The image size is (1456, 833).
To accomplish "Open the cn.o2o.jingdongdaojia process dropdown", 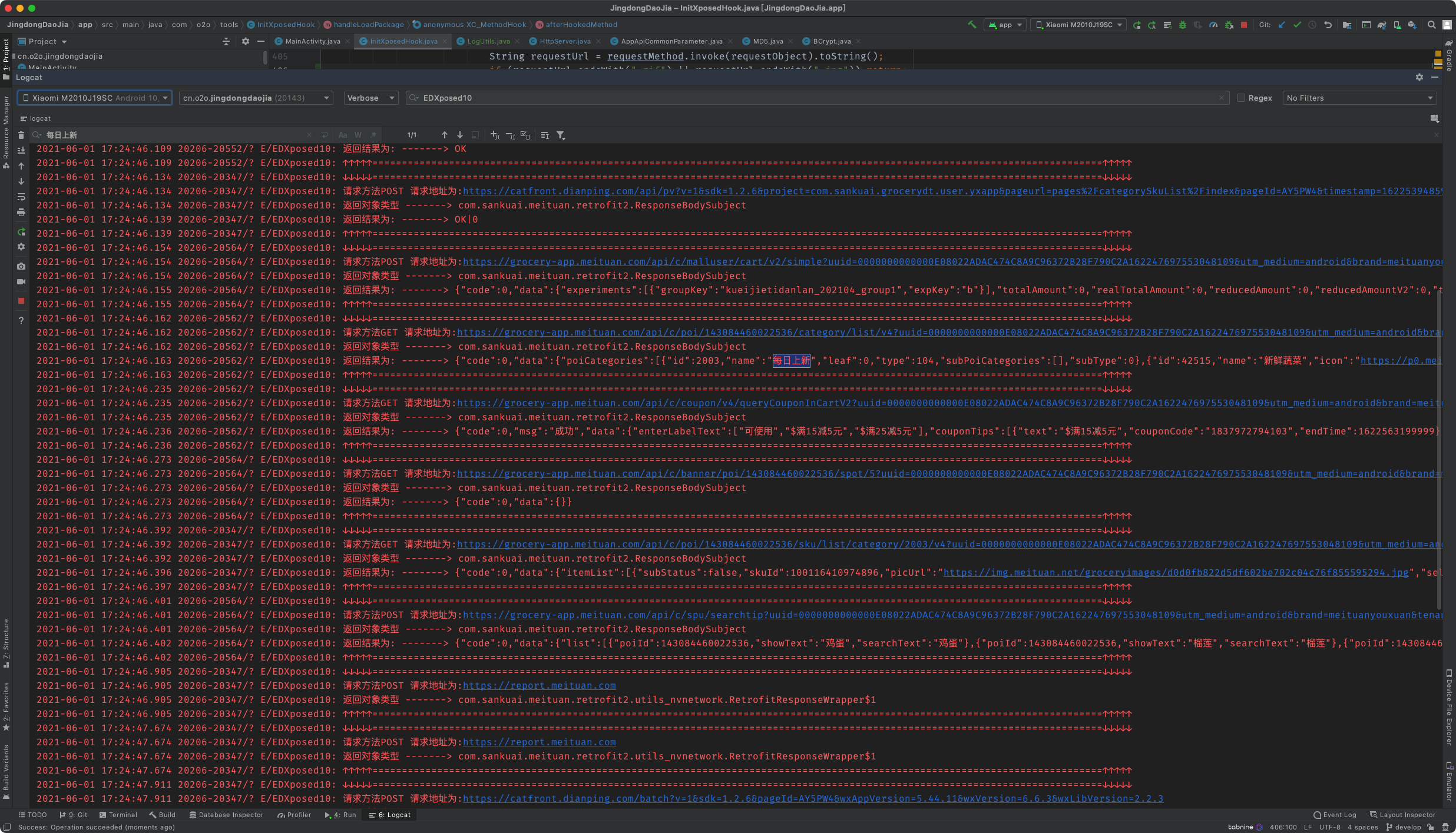I will pos(256,98).
